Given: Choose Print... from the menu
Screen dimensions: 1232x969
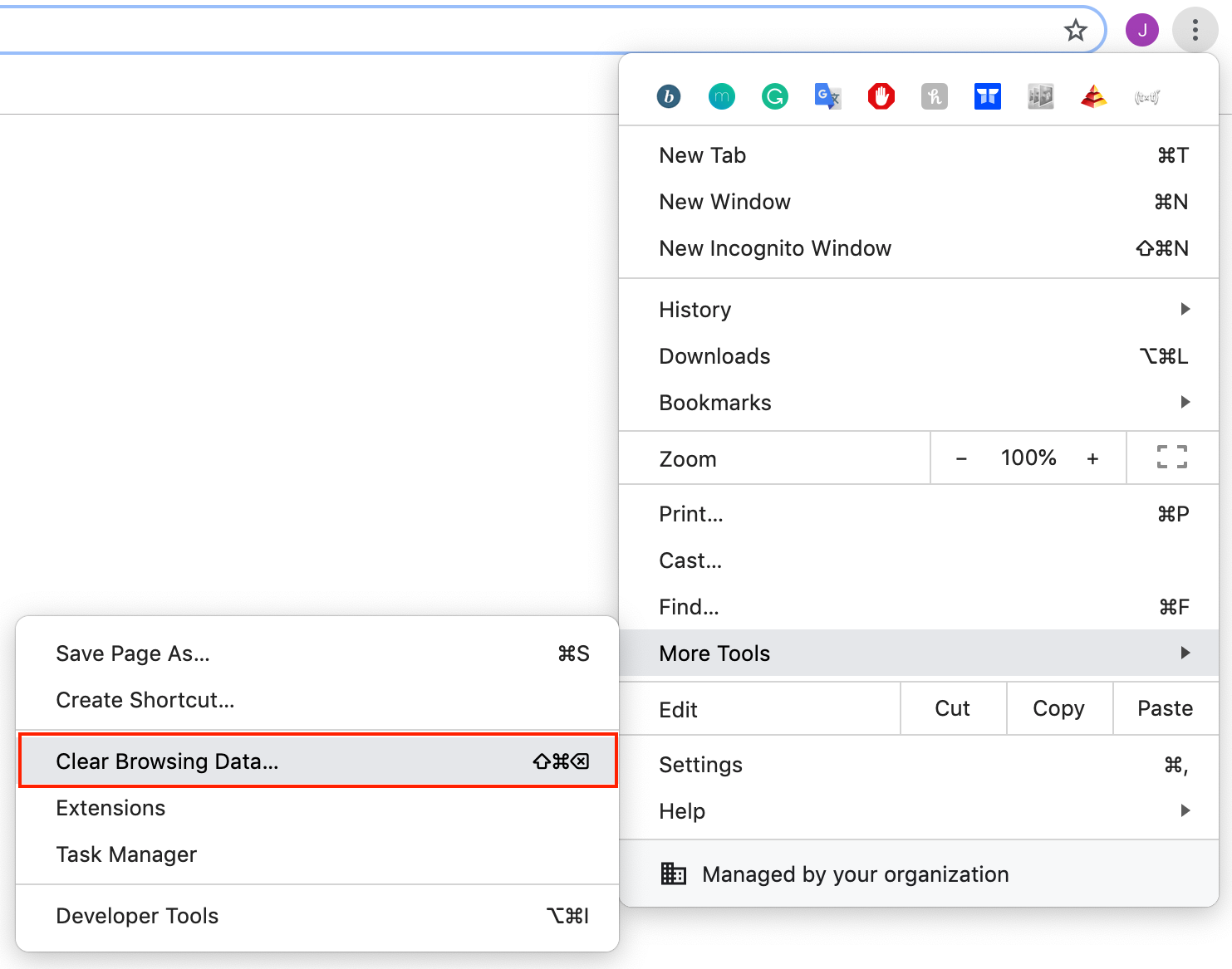Looking at the screenshot, I should (919, 514).
